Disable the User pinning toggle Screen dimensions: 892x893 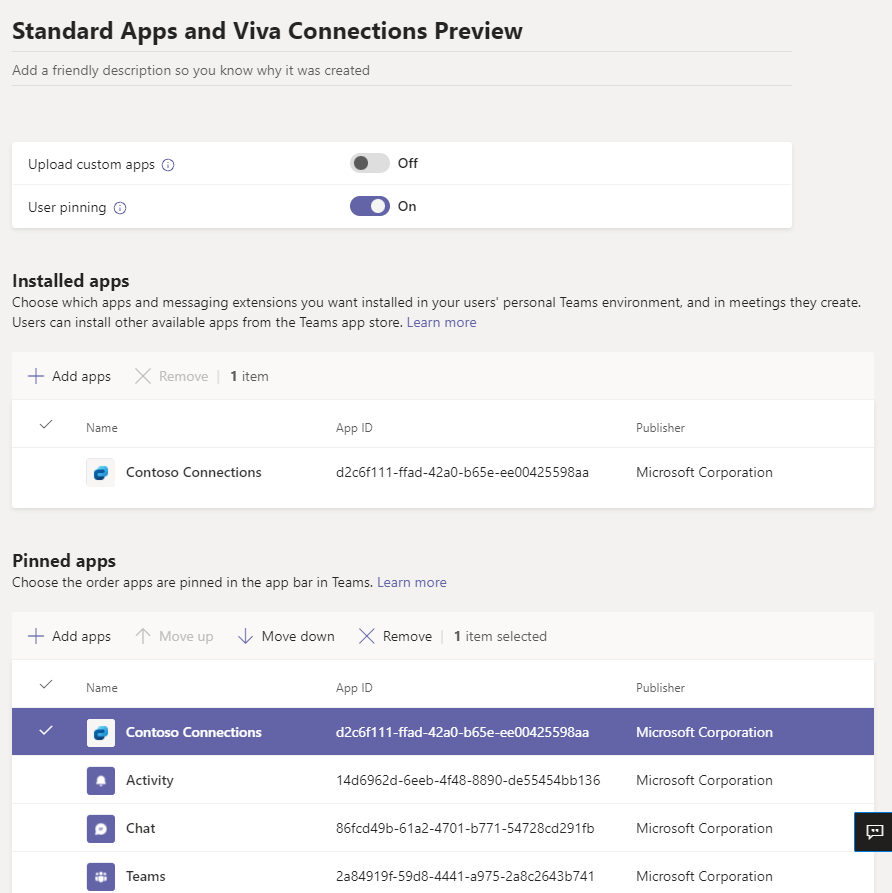pos(369,206)
